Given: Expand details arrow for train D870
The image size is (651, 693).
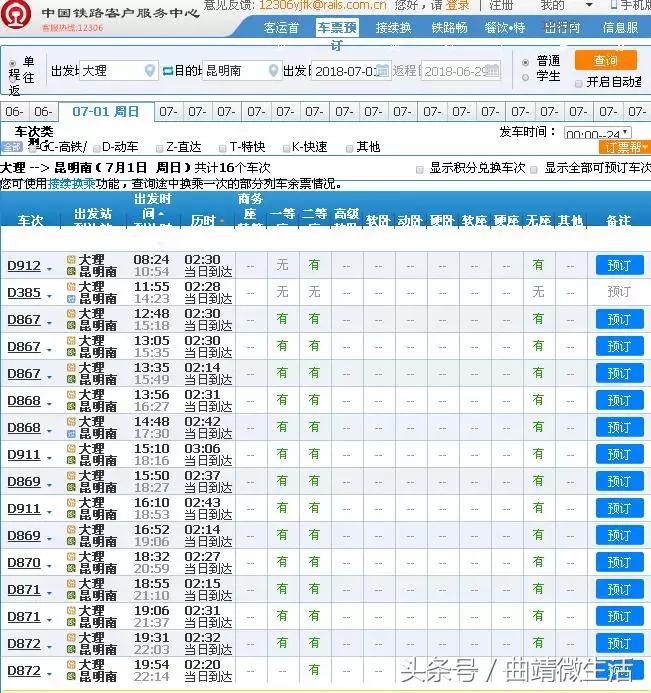Looking at the screenshot, I should [x=49, y=566].
